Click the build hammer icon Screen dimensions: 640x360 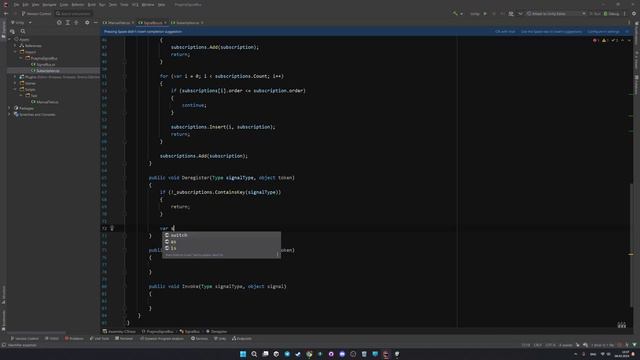(x=455, y=13)
